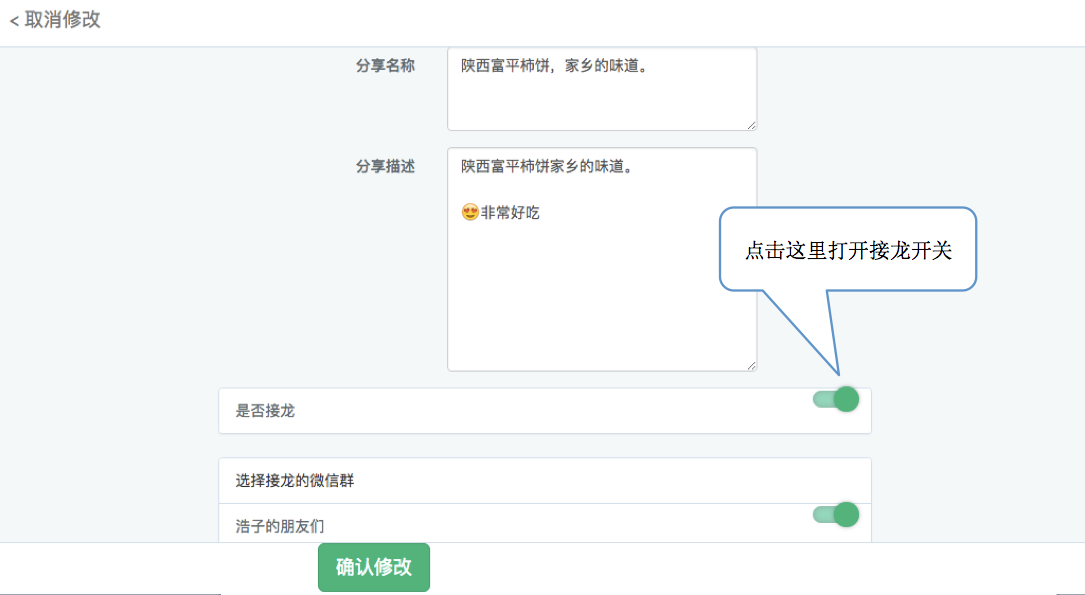
Task: Click the resize handle of 分享描述 box
Action: coord(751,365)
